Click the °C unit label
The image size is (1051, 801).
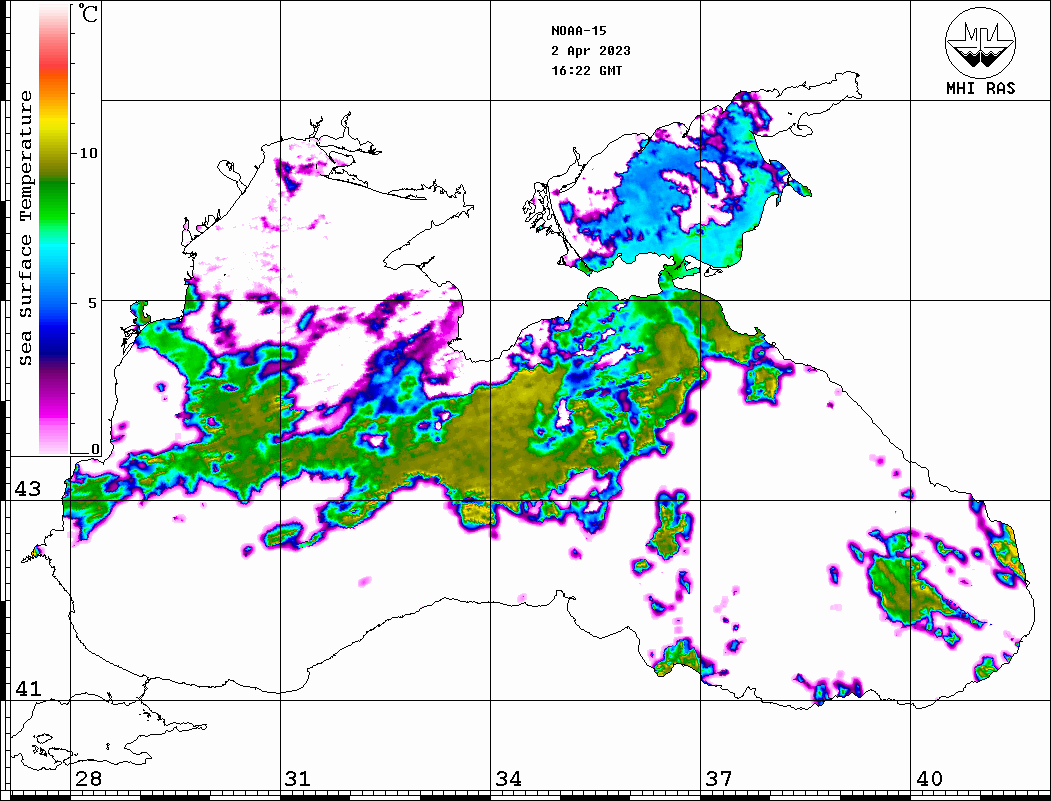click(87, 13)
